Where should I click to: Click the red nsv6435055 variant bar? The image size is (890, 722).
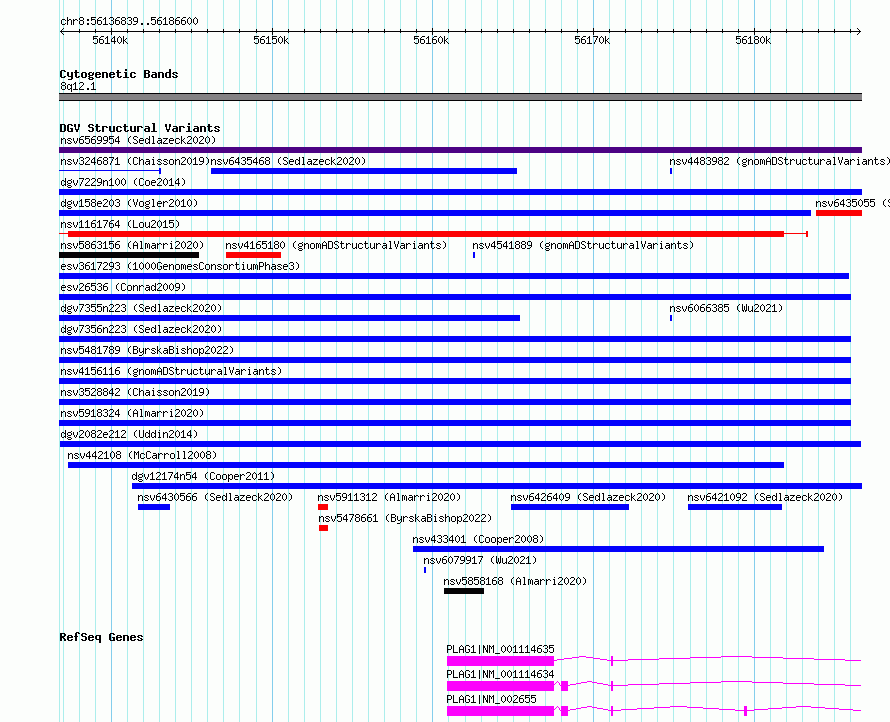pos(839,213)
